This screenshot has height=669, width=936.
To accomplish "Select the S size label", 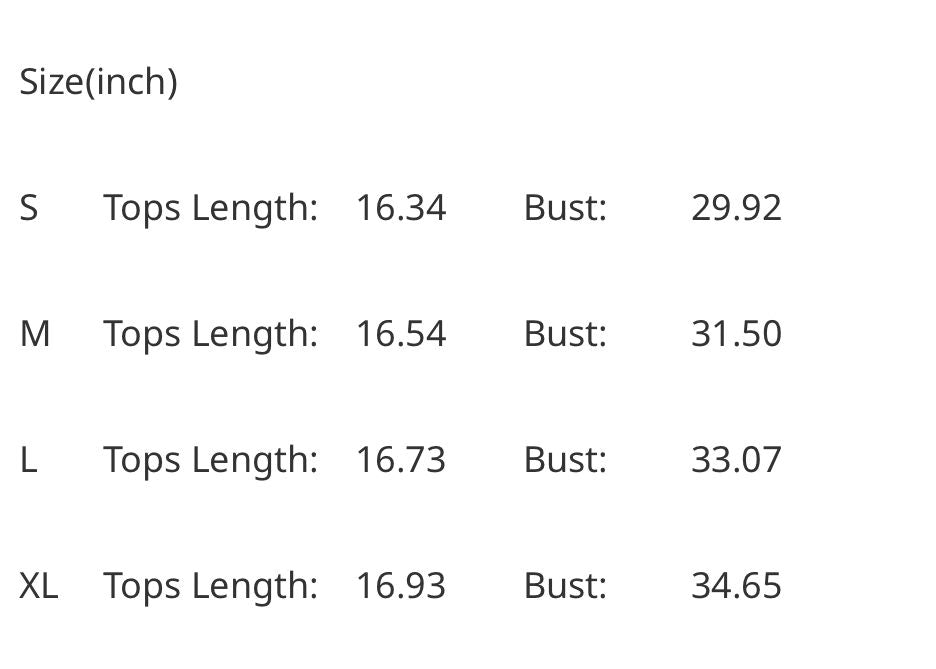I will (x=29, y=208).
